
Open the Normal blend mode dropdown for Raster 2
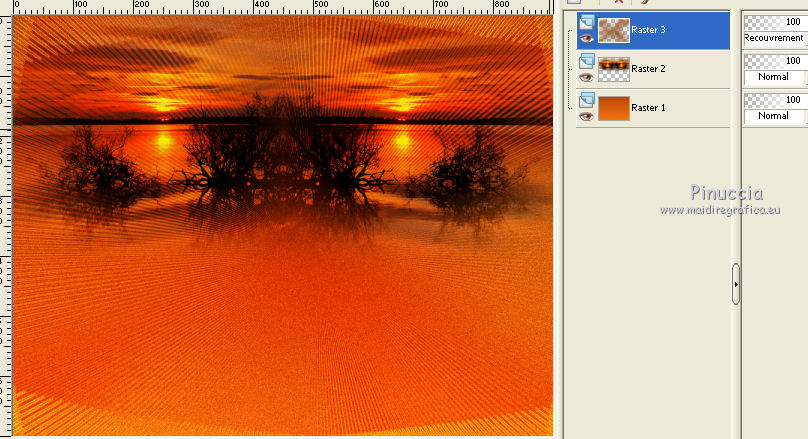pyautogui.click(x=775, y=77)
